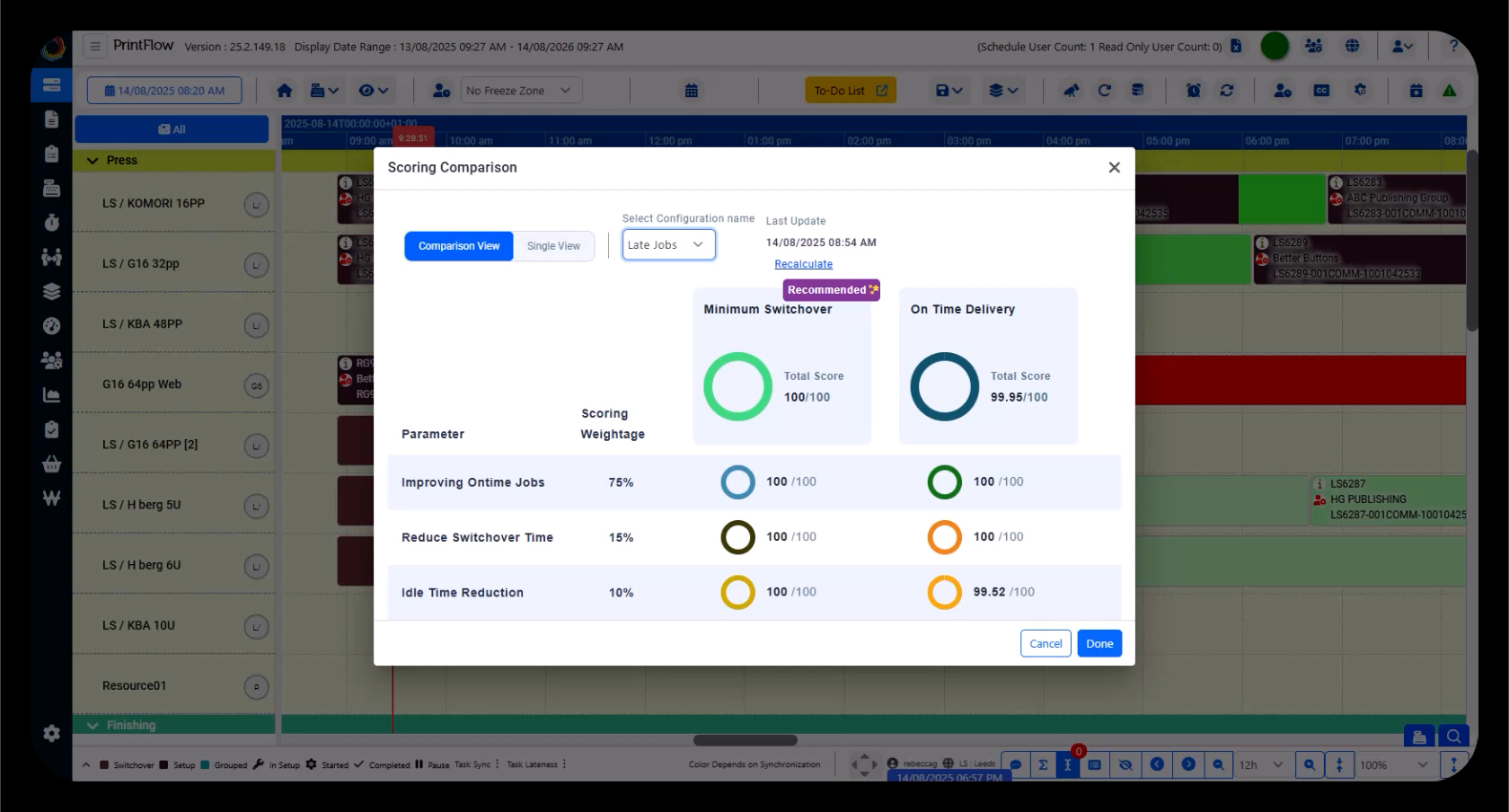Click the document icon beside the user count
The image size is (1509, 812).
coord(1236,46)
